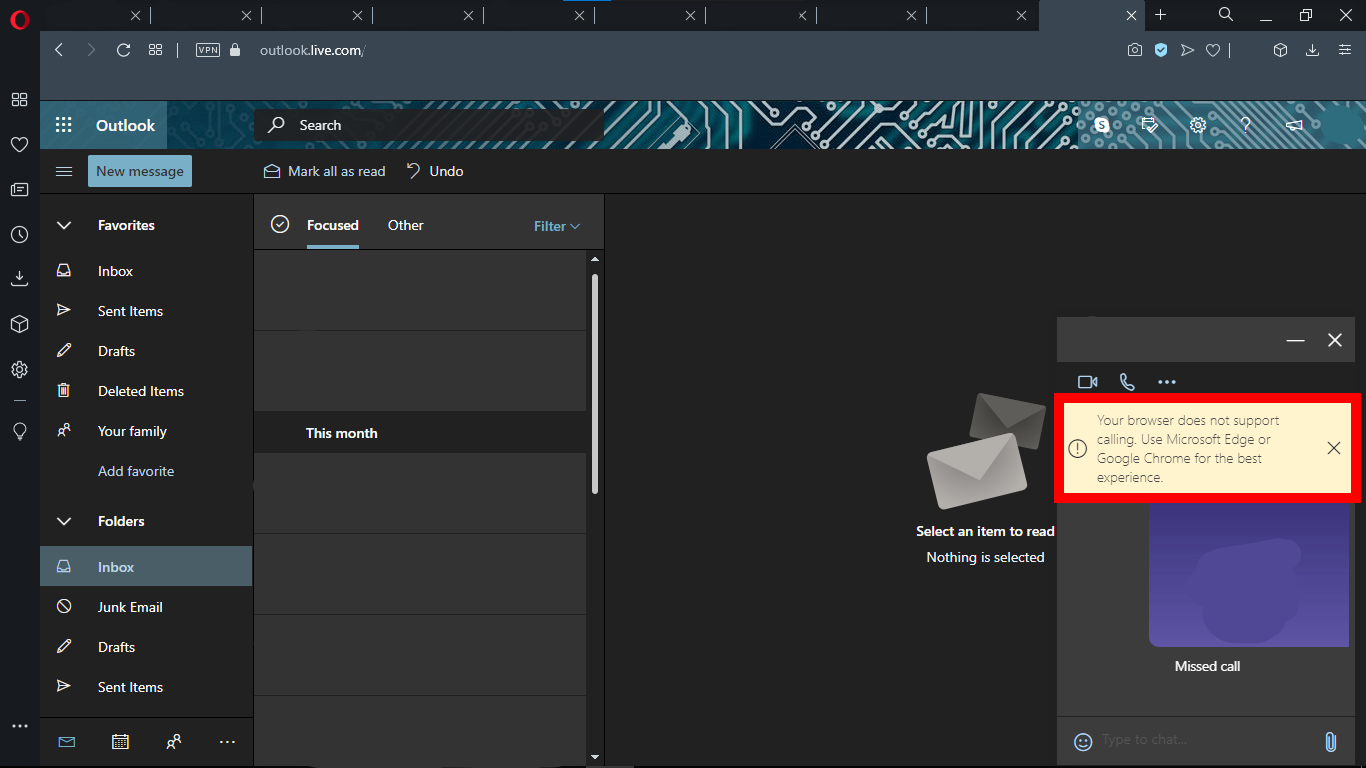Click the Add favorite link
Screen dimensions: 1366x768
coord(136,471)
